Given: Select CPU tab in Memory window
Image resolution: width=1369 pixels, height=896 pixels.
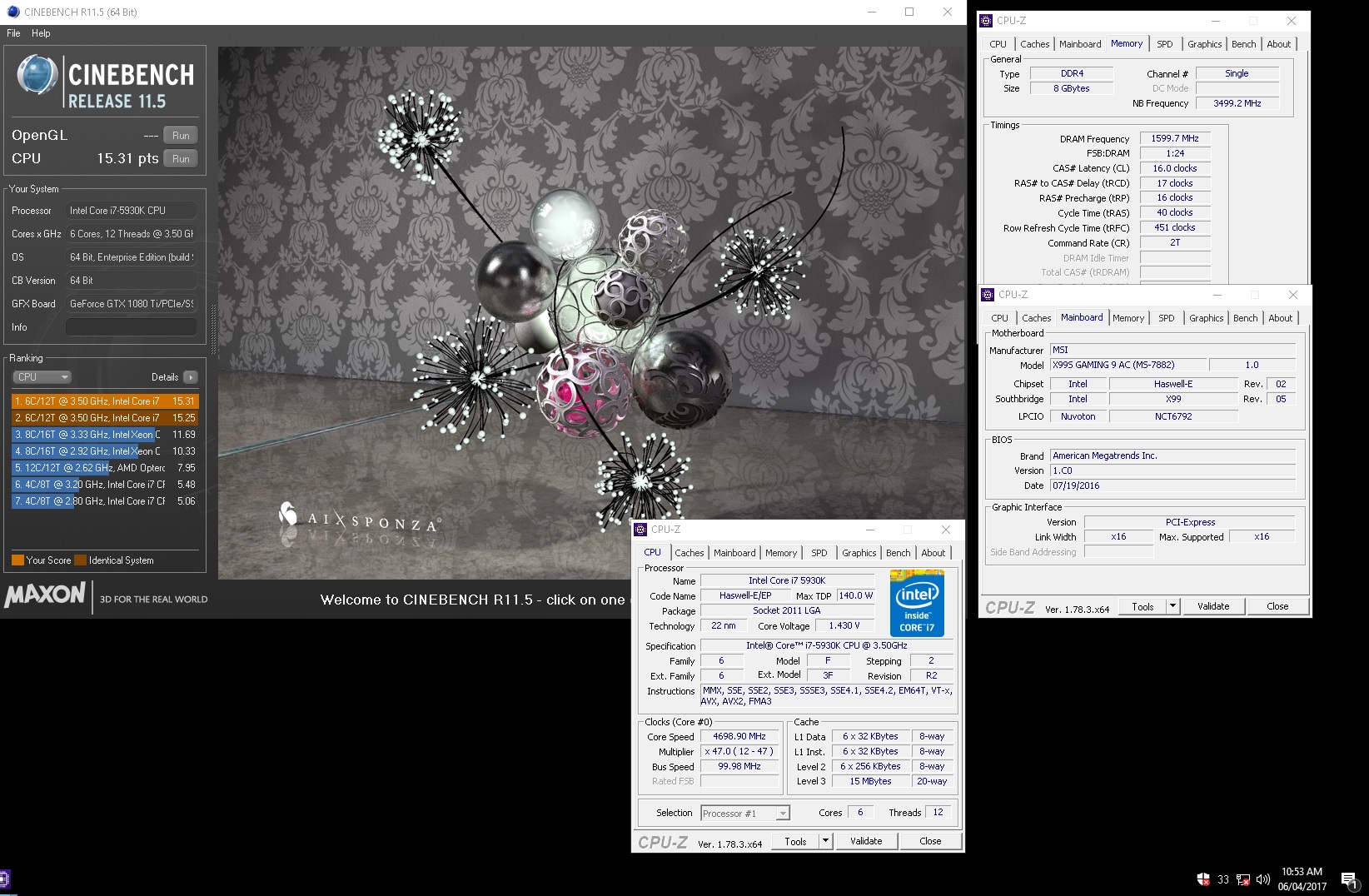Looking at the screenshot, I should 998,44.
